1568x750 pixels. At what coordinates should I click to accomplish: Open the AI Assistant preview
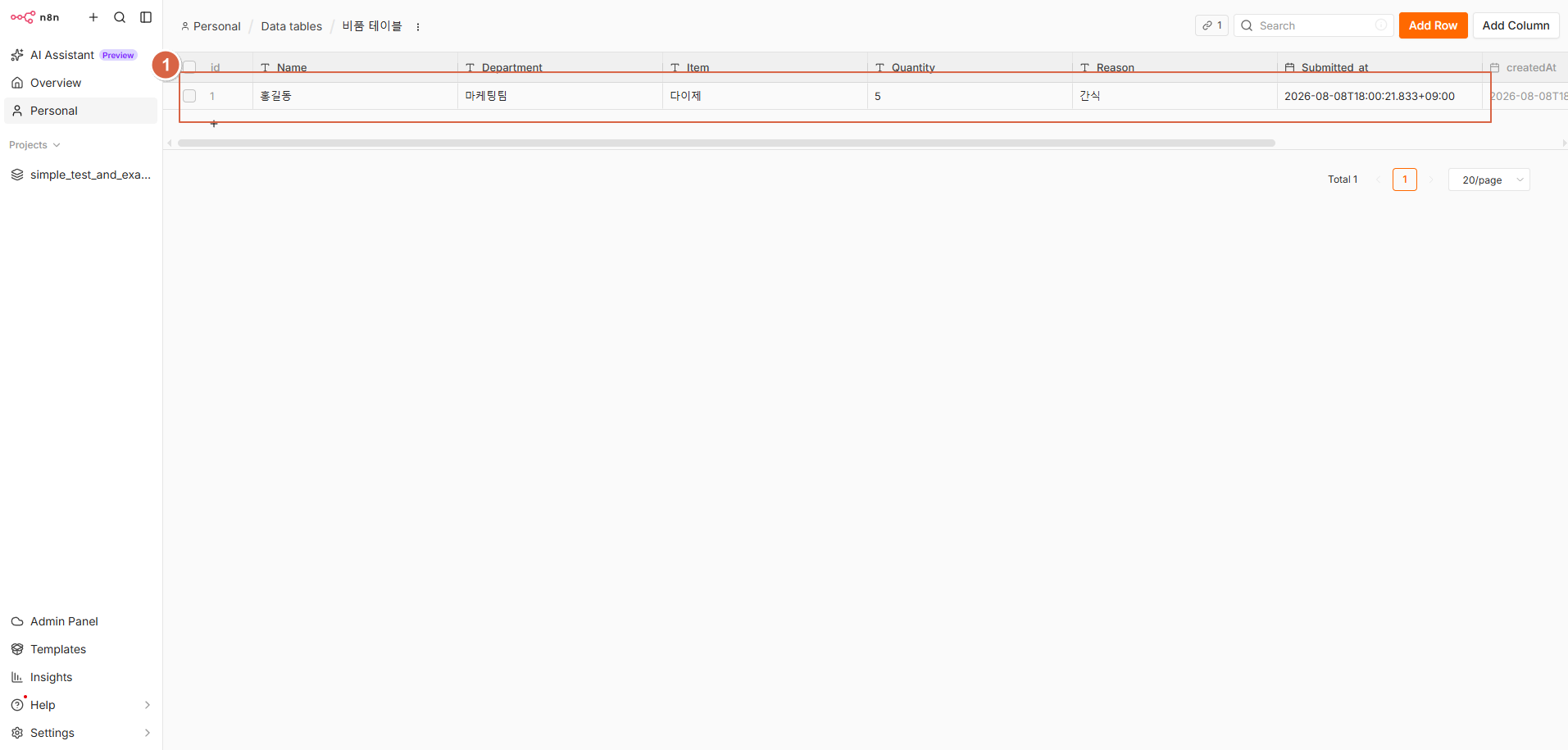80,55
